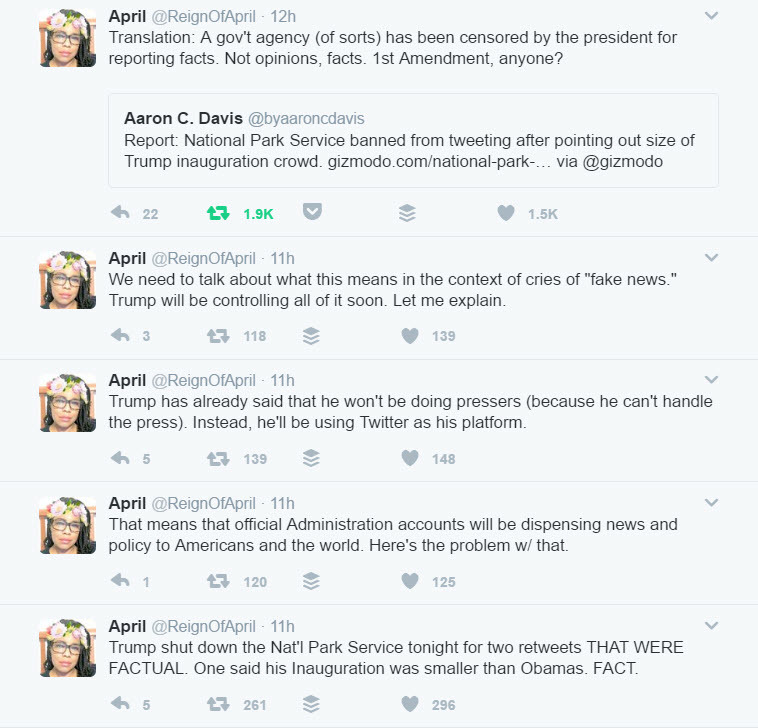Open the chevron menu on the "Translation" tweet
The width and height of the screenshot is (758, 728).
click(x=711, y=16)
